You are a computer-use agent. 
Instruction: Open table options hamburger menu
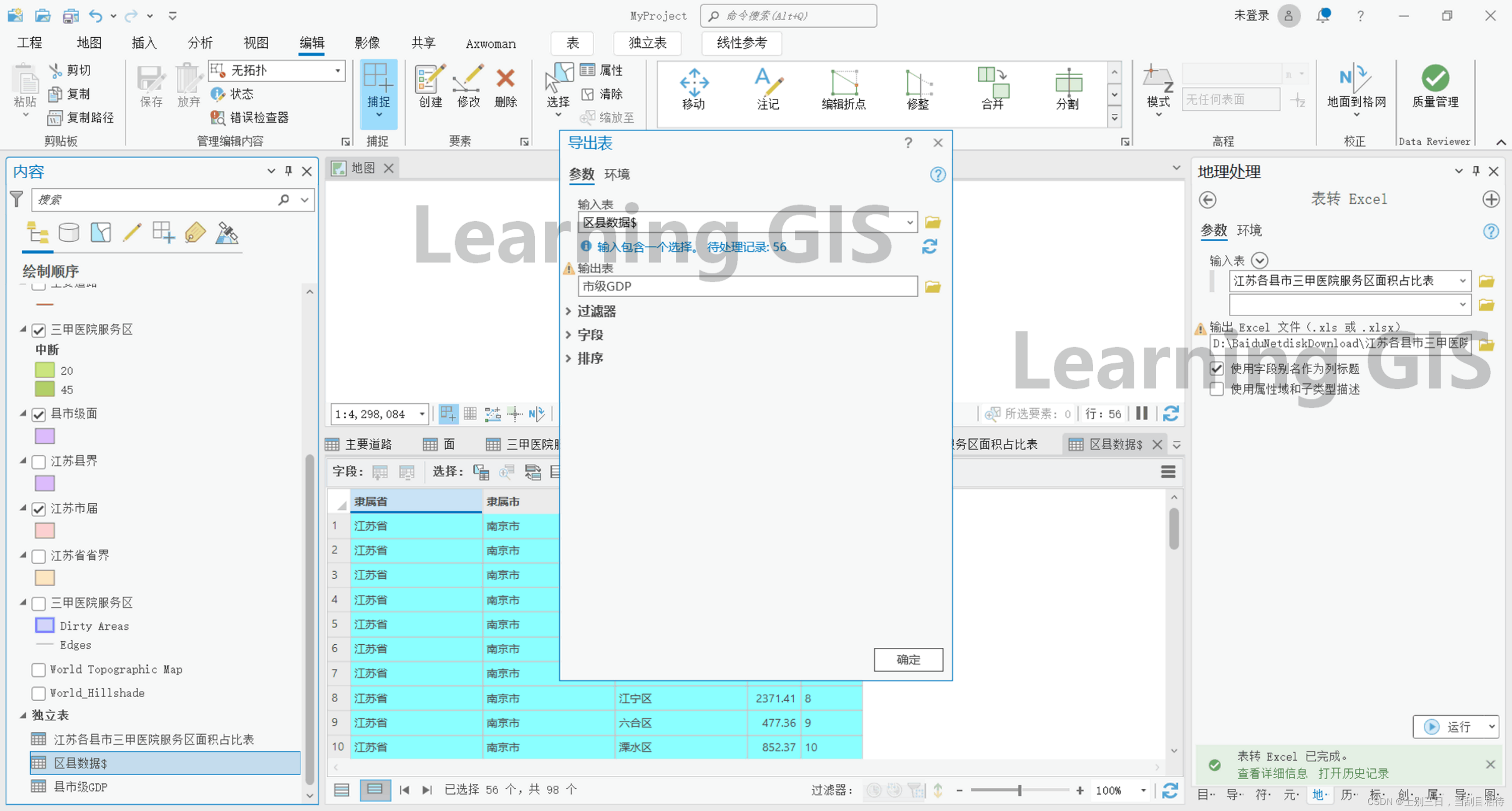click(x=1168, y=472)
